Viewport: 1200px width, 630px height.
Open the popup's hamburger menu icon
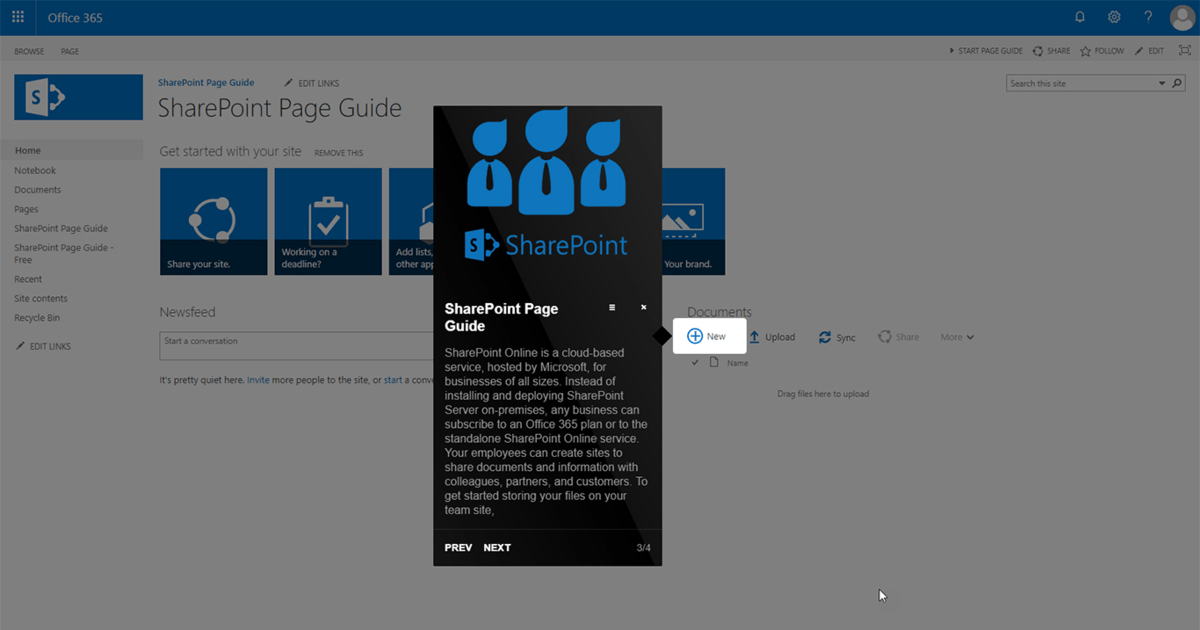(612, 307)
